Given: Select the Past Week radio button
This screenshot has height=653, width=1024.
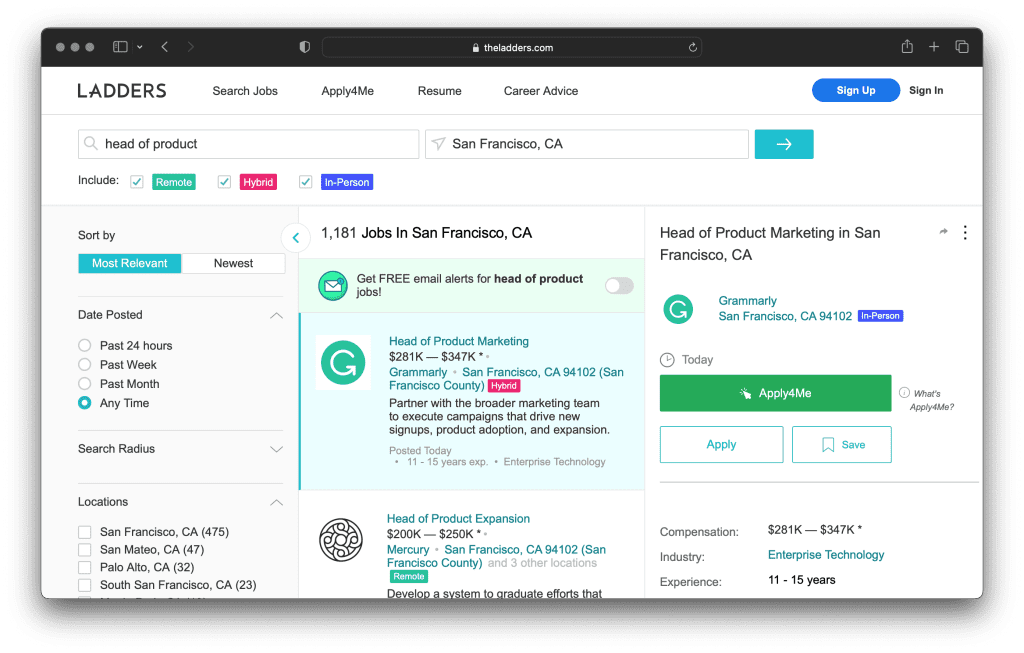Looking at the screenshot, I should tap(84, 364).
